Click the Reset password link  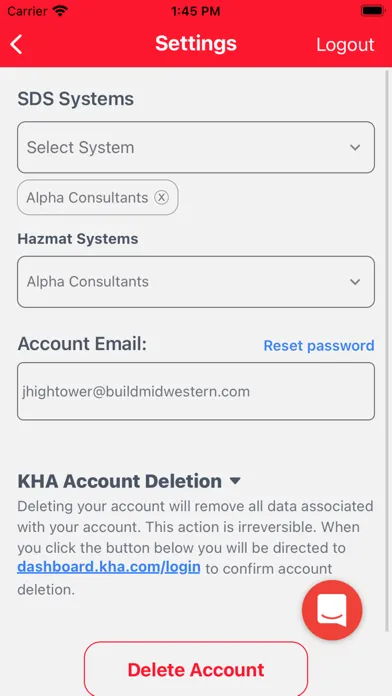coord(319,345)
